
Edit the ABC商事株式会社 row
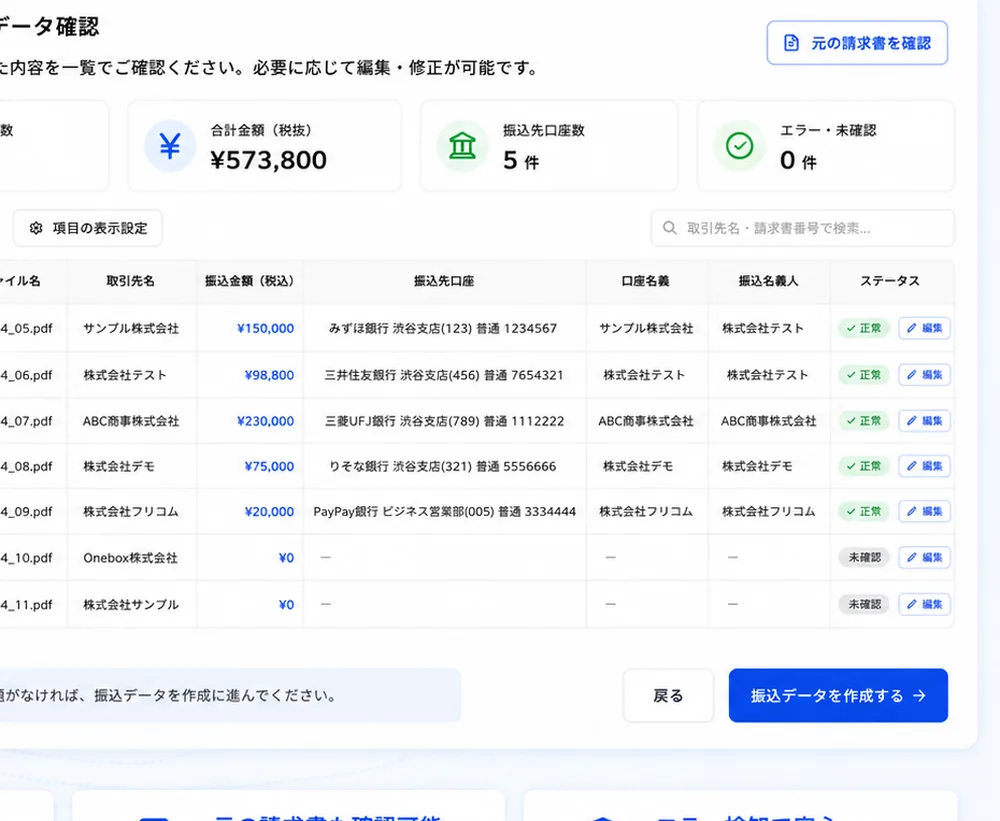[925, 420]
